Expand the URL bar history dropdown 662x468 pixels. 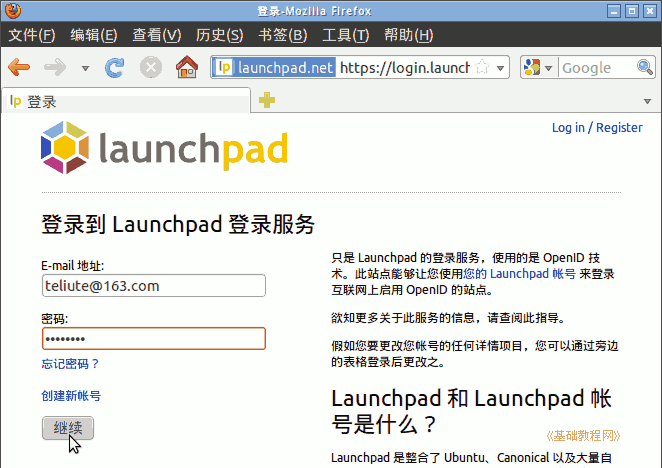[x=501, y=68]
